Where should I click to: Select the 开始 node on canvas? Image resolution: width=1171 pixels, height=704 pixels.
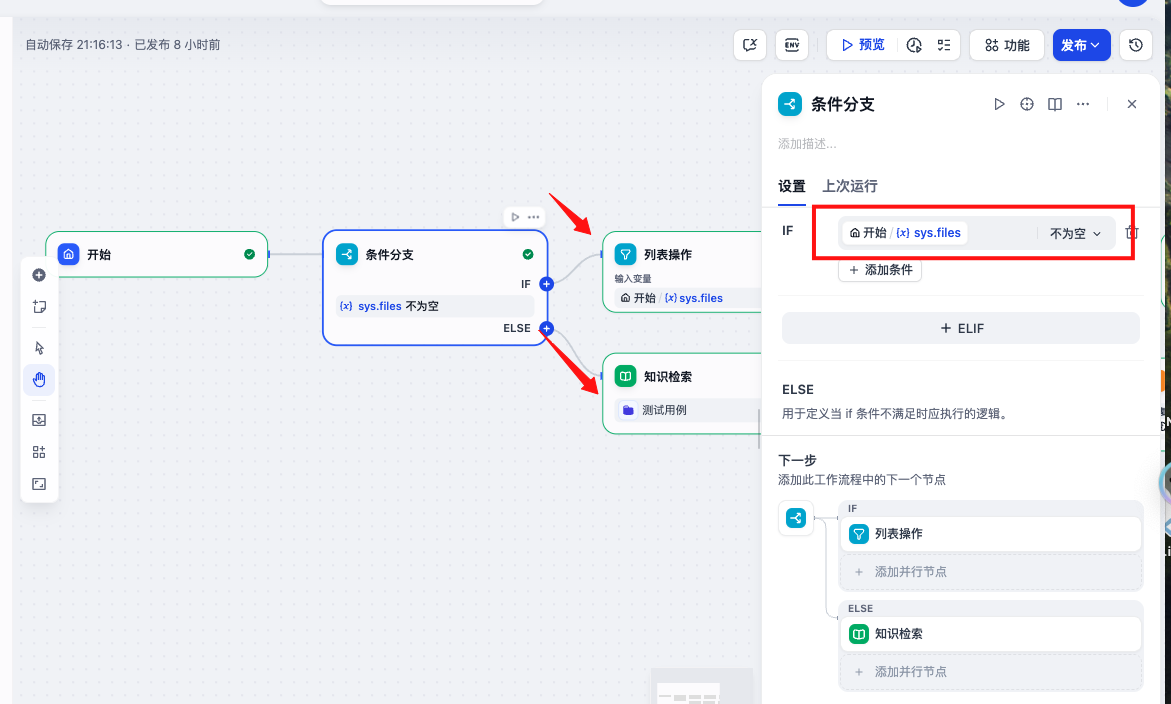tap(157, 255)
